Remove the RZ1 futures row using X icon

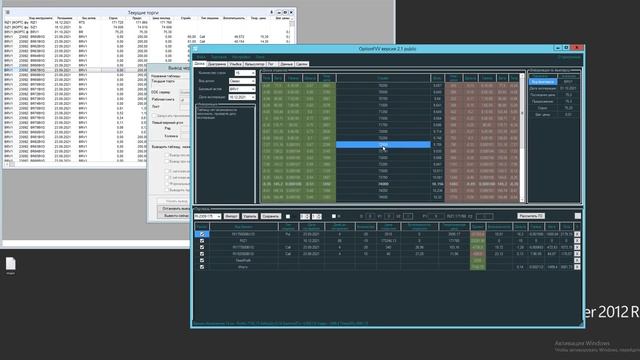click(x=577, y=241)
